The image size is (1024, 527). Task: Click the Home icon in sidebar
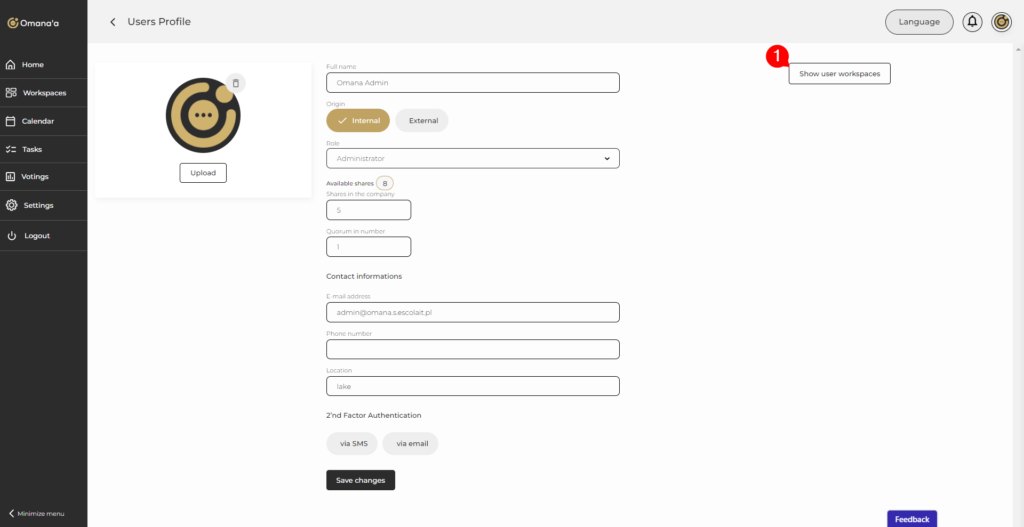point(11,65)
